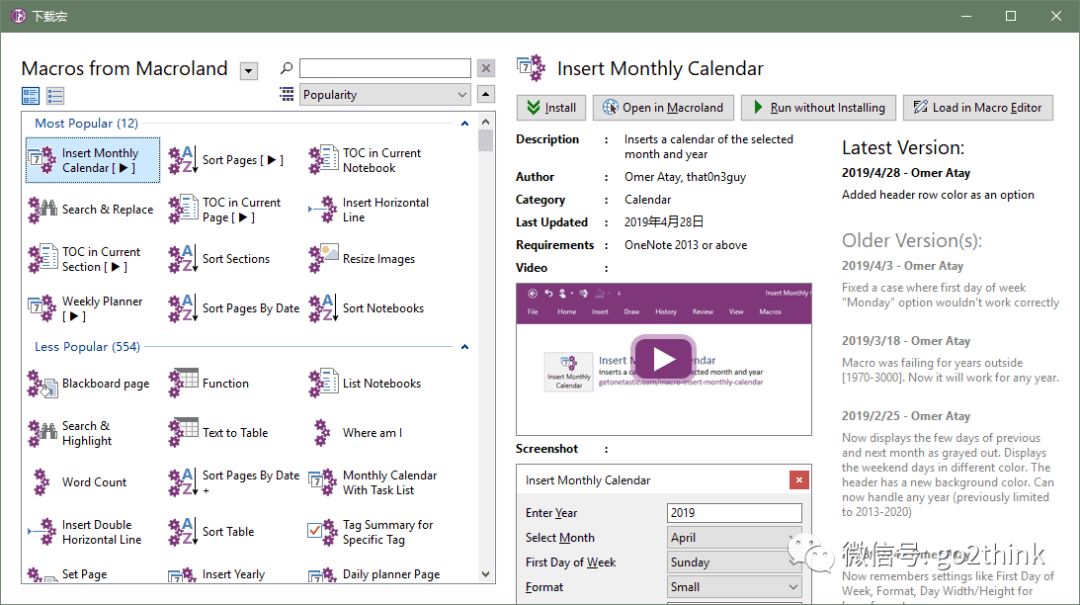Choose TOC in Current Page macro
Screen dimensions: 1080x605
(x=225, y=209)
